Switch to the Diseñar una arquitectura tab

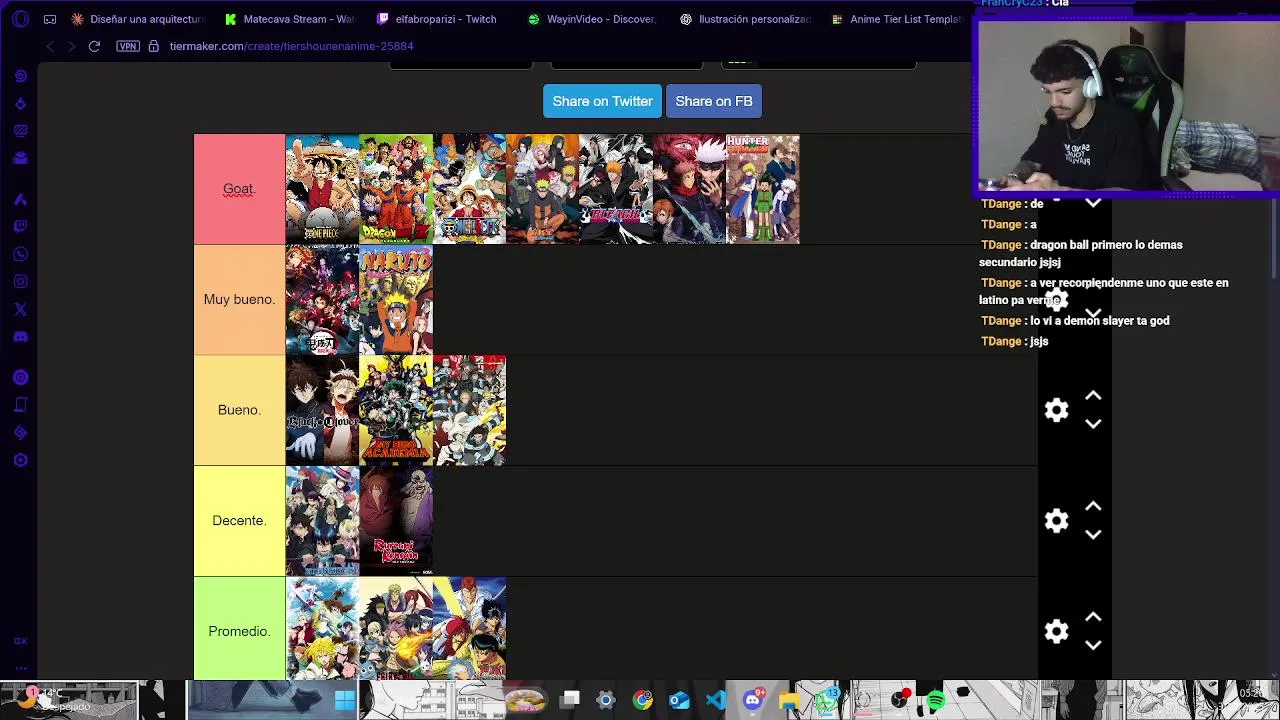pos(138,19)
